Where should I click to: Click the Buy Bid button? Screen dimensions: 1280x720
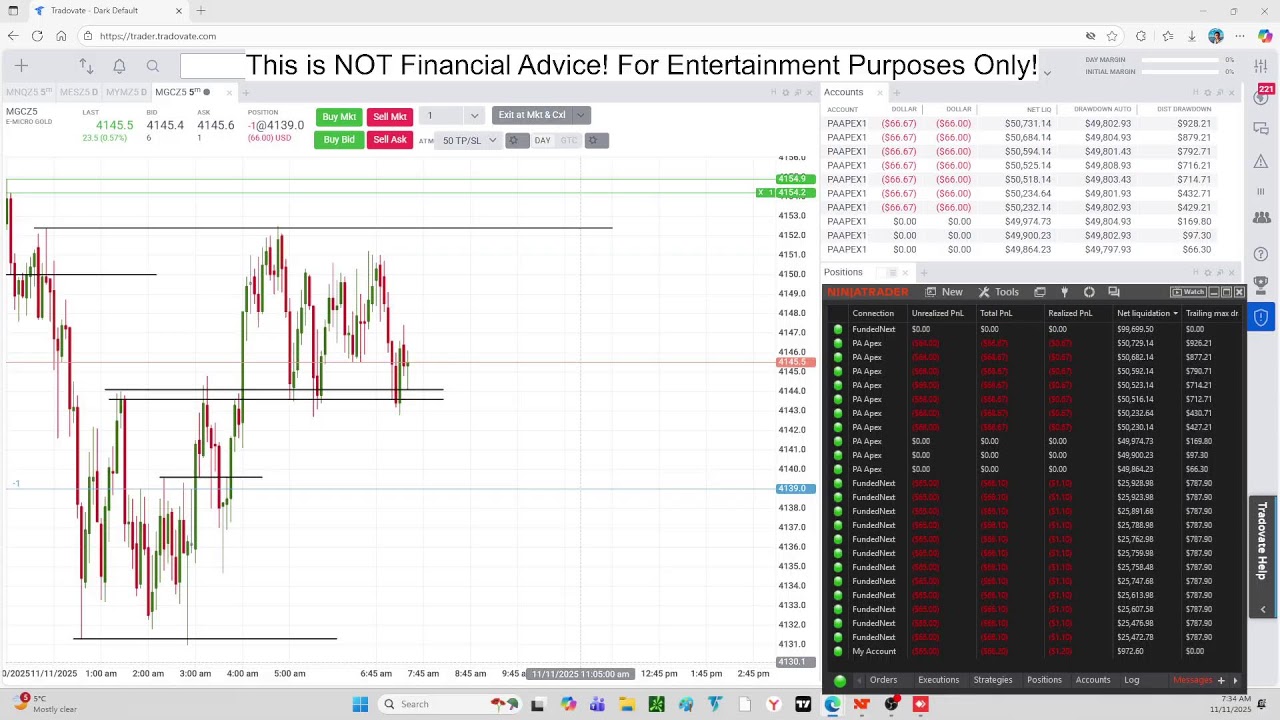coord(339,140)
